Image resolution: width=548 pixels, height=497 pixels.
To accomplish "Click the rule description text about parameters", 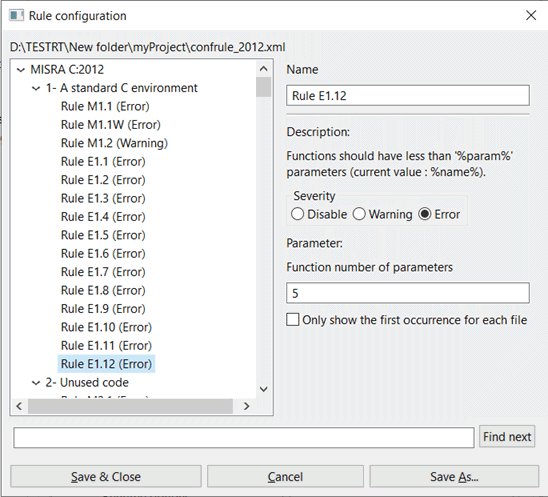I will pos(399,164).
